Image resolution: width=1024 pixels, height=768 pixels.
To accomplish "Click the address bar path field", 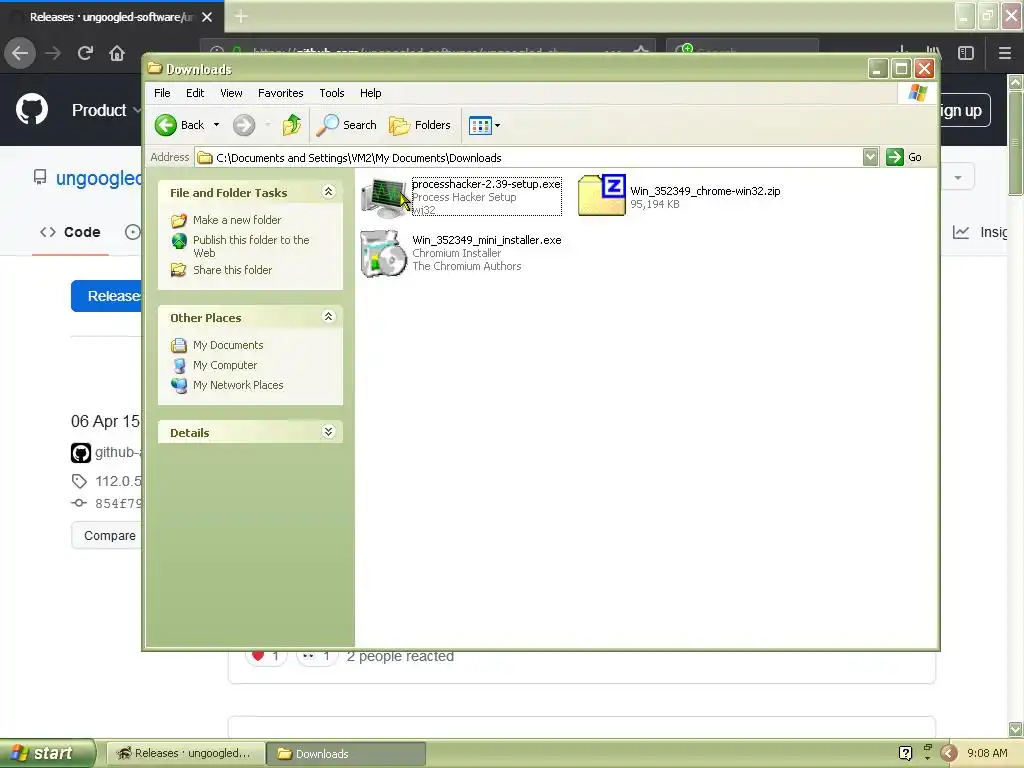I will [x=529, y=157].
